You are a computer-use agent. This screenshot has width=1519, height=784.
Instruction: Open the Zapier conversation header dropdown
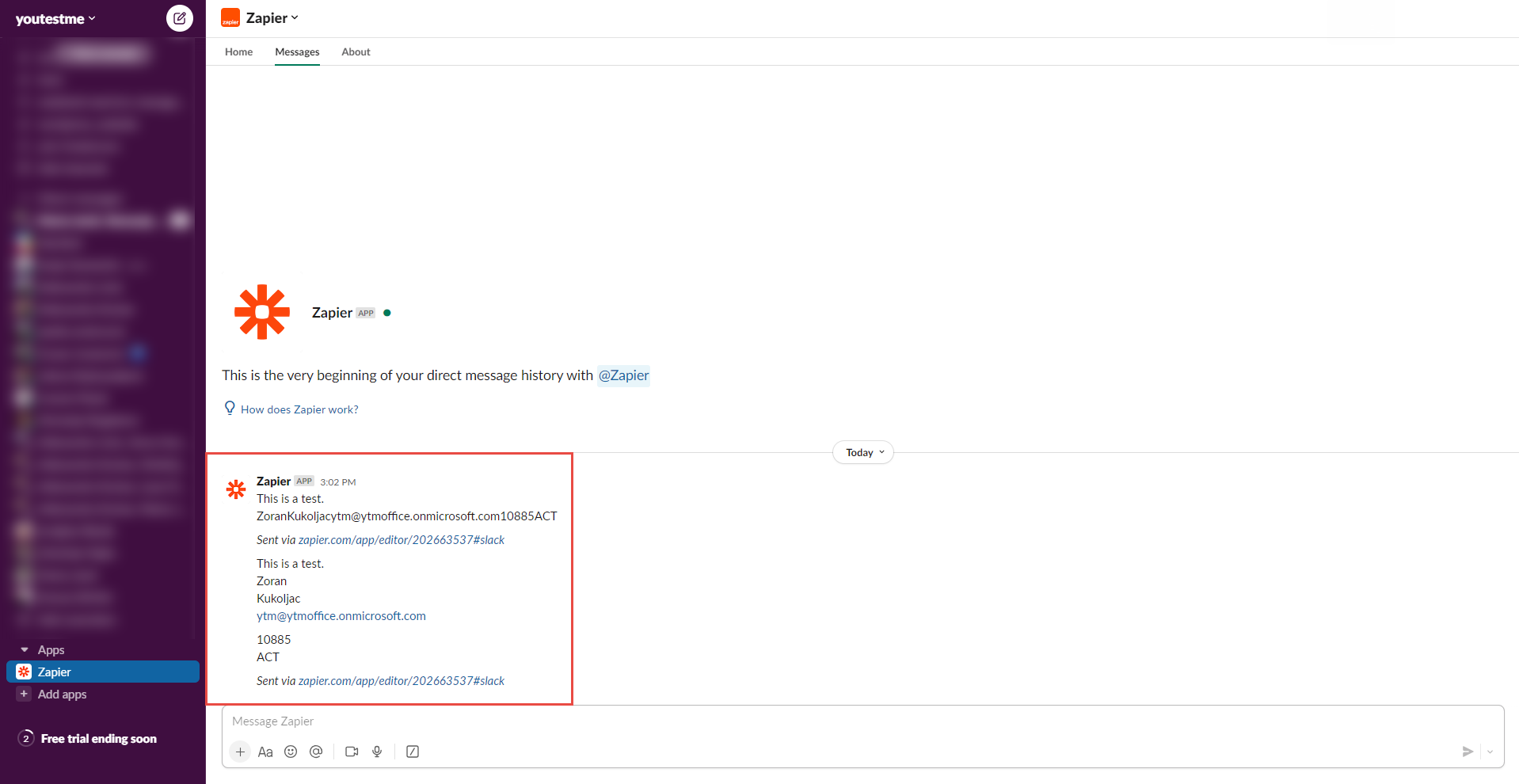click(272, 18)
